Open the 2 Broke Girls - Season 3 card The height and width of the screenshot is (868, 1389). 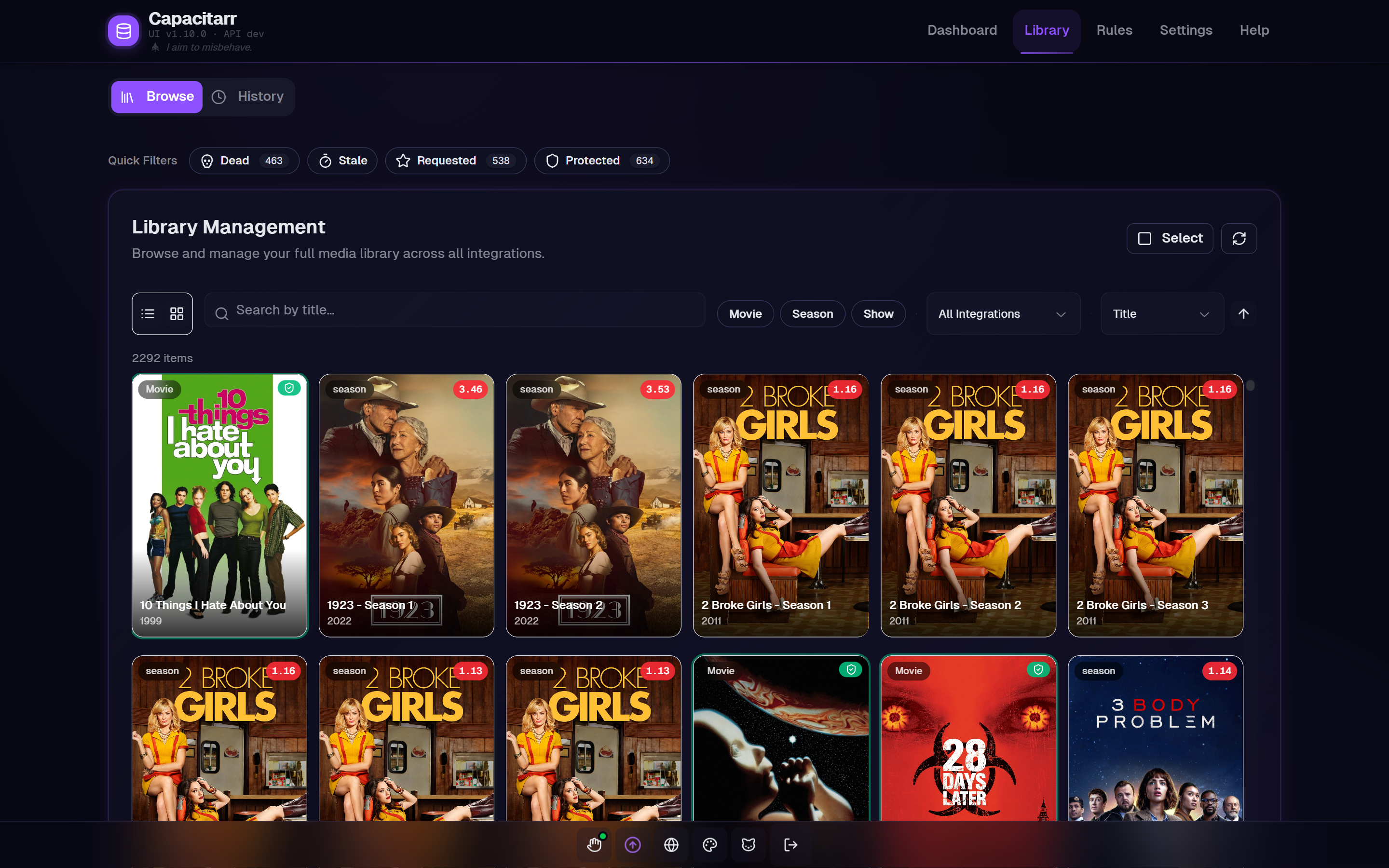1156,506
